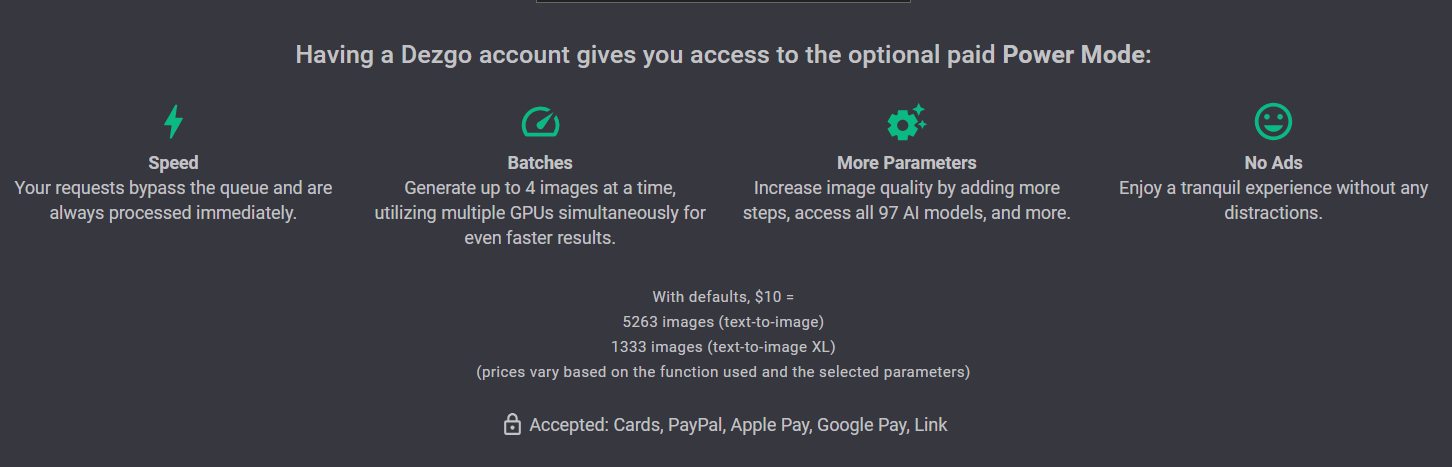Click the 5263 images text-to-image line
Viewport: 1452px width, 467px height.
pyautogui.click(x=723, y=322)
